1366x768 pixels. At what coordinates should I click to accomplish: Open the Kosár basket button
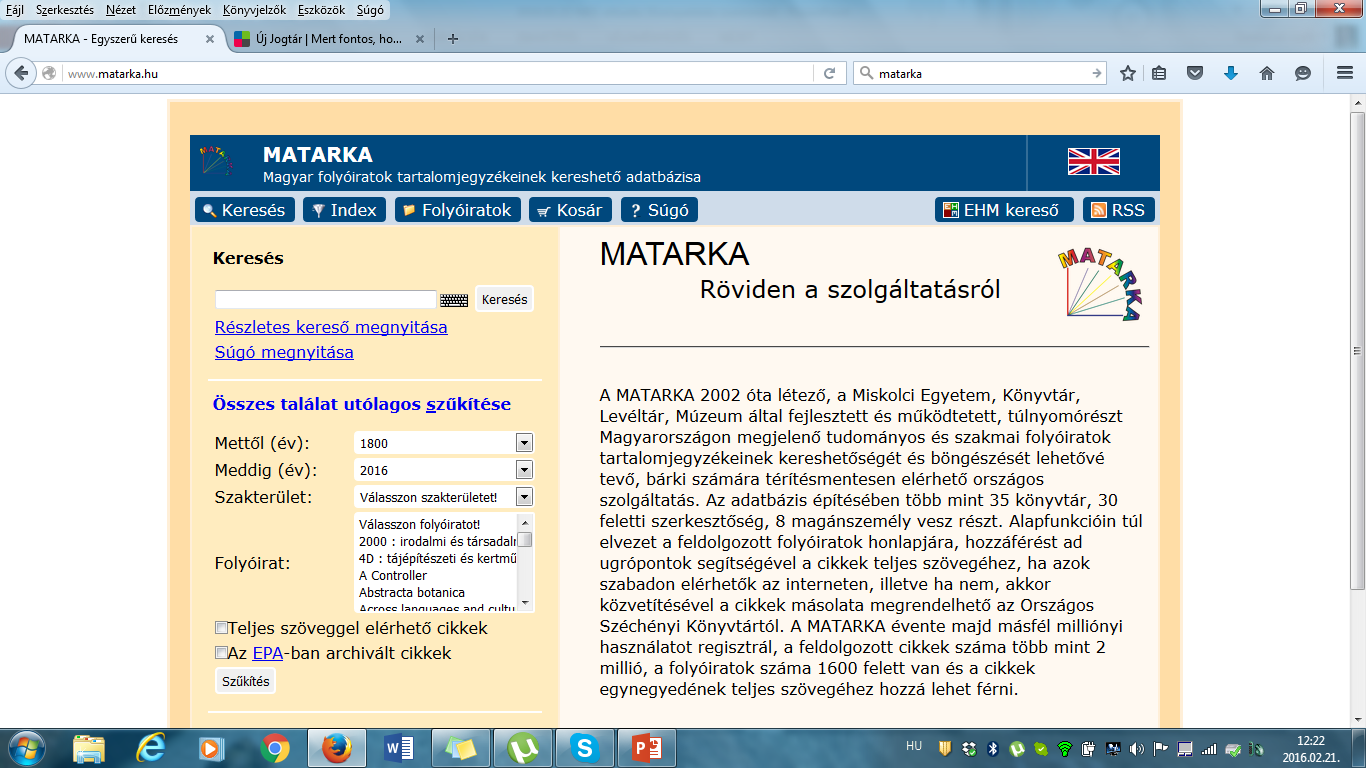[x=570, y=210]
